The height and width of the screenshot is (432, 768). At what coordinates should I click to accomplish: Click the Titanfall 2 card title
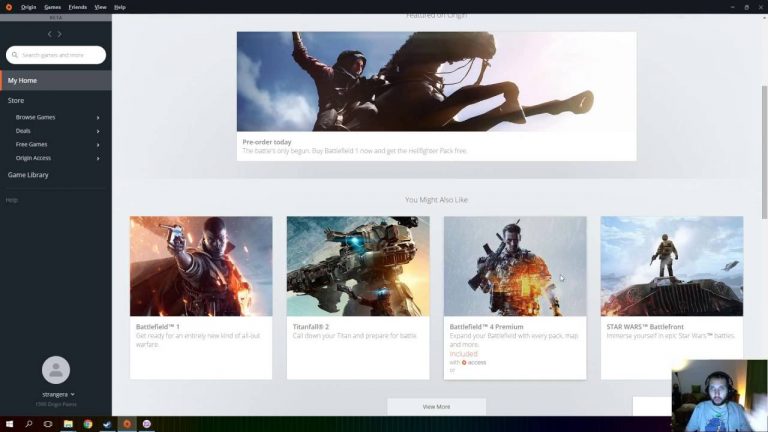pos(311,327)
